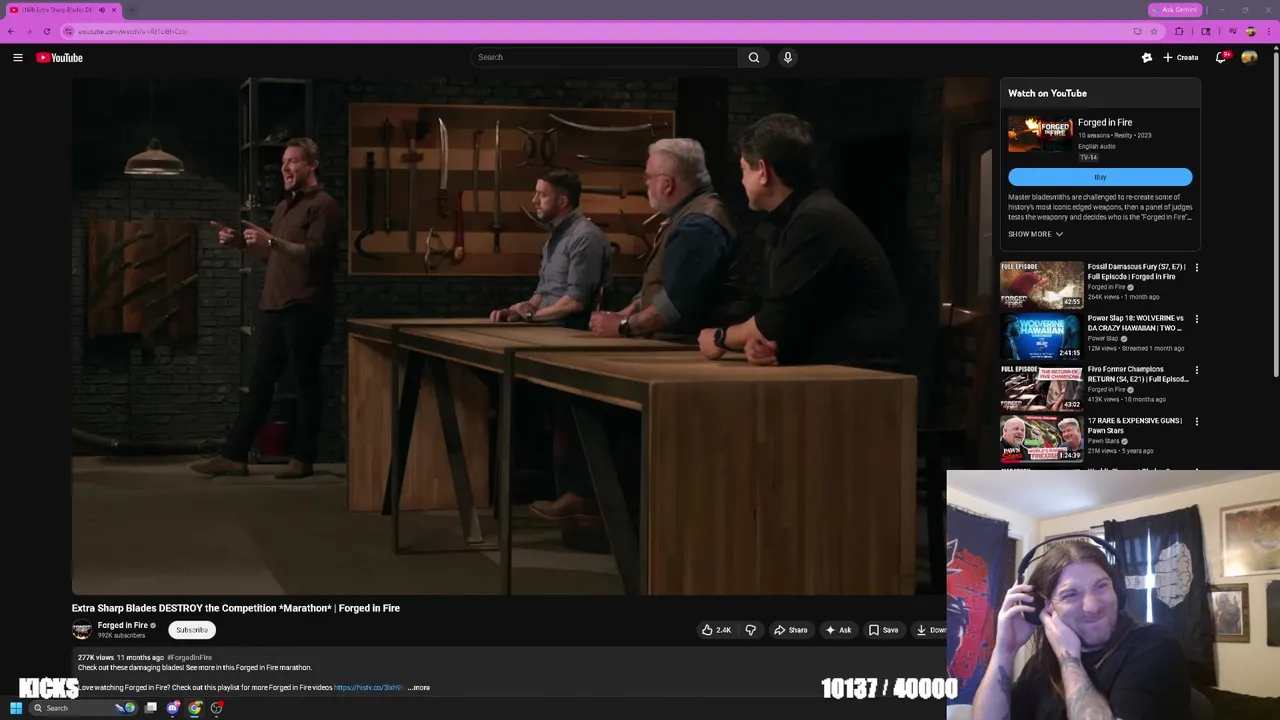
Task: Open the Chrome icon in the taskbar
Action: [x=195, y=708]
